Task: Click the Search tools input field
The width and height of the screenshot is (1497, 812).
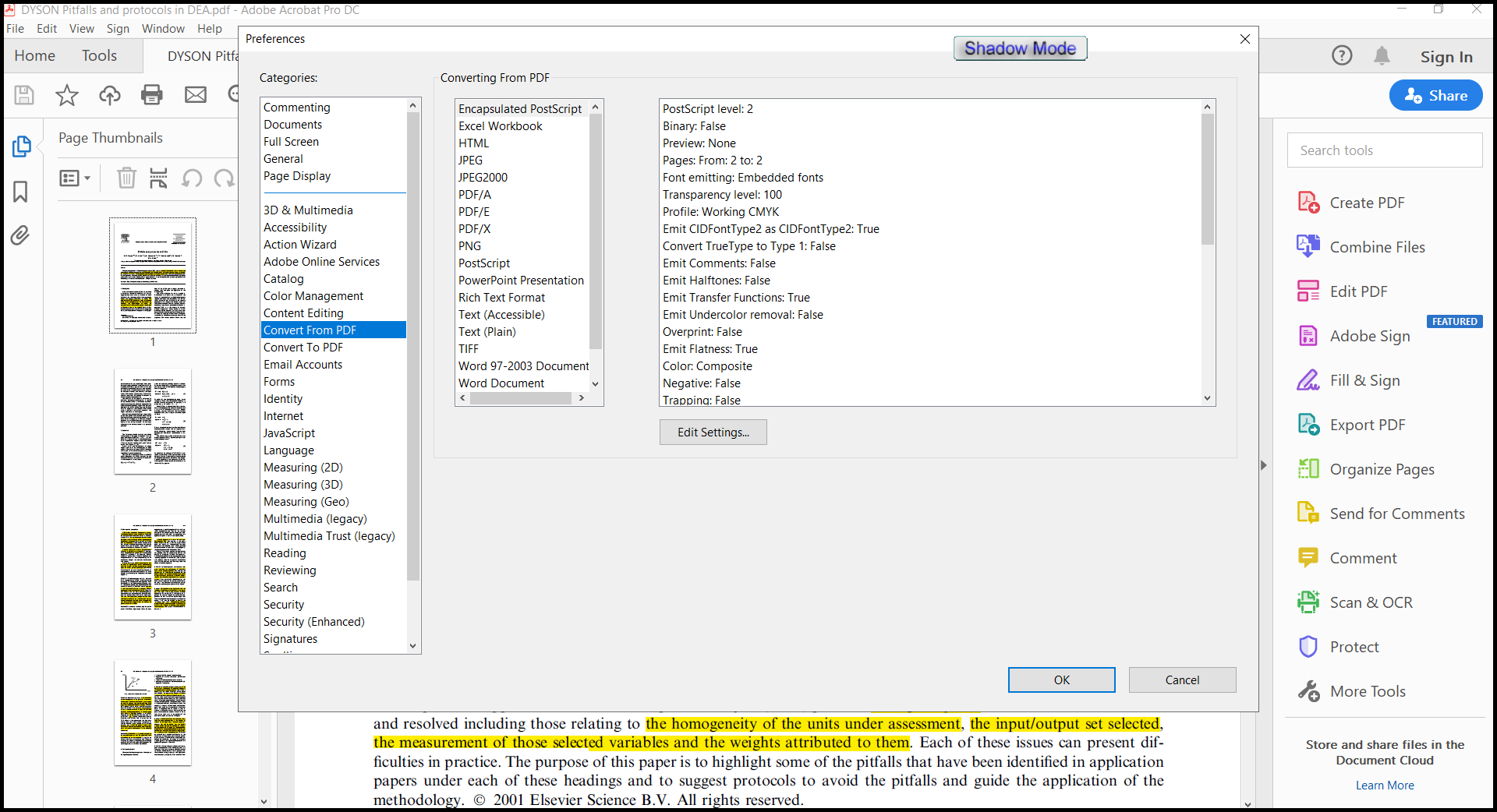Action: coord(1385,150)
